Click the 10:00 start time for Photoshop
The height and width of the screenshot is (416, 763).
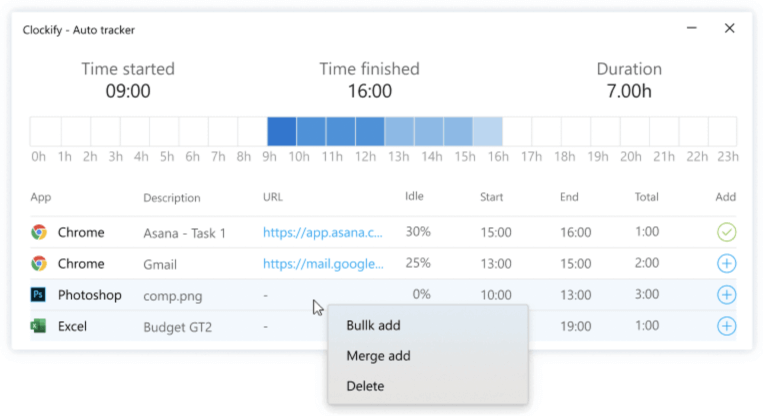(x=496, y=295)
